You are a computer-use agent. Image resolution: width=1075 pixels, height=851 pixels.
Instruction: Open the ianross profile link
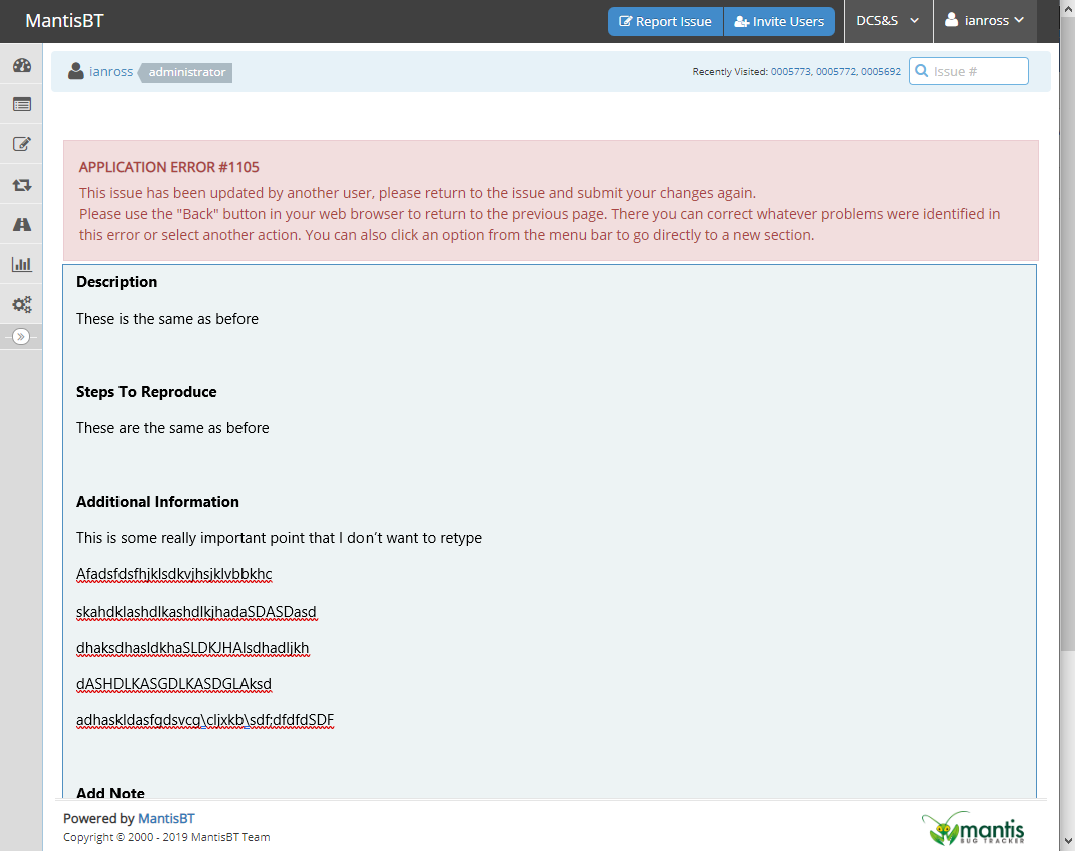click(x=110, y=72)
